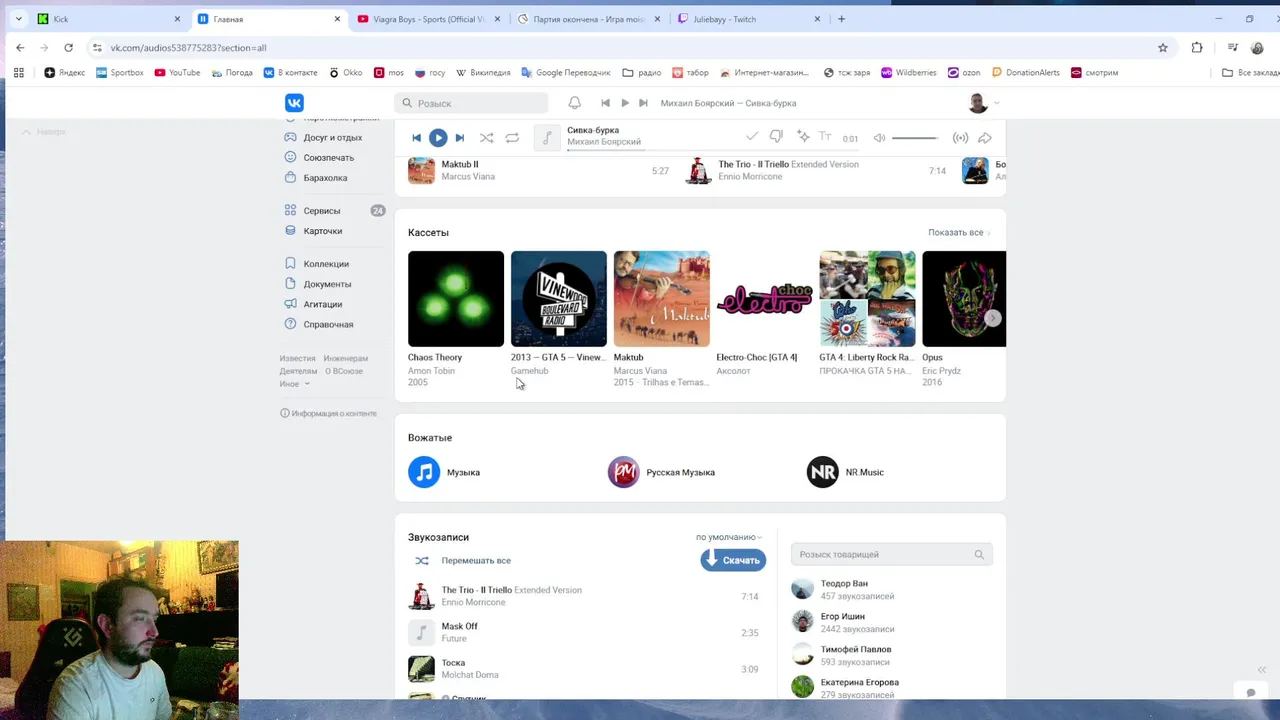Skip to next track in header mini player
Image resolution: width=1280 pixels, height=720 pixels.
(x=644, y=103)
